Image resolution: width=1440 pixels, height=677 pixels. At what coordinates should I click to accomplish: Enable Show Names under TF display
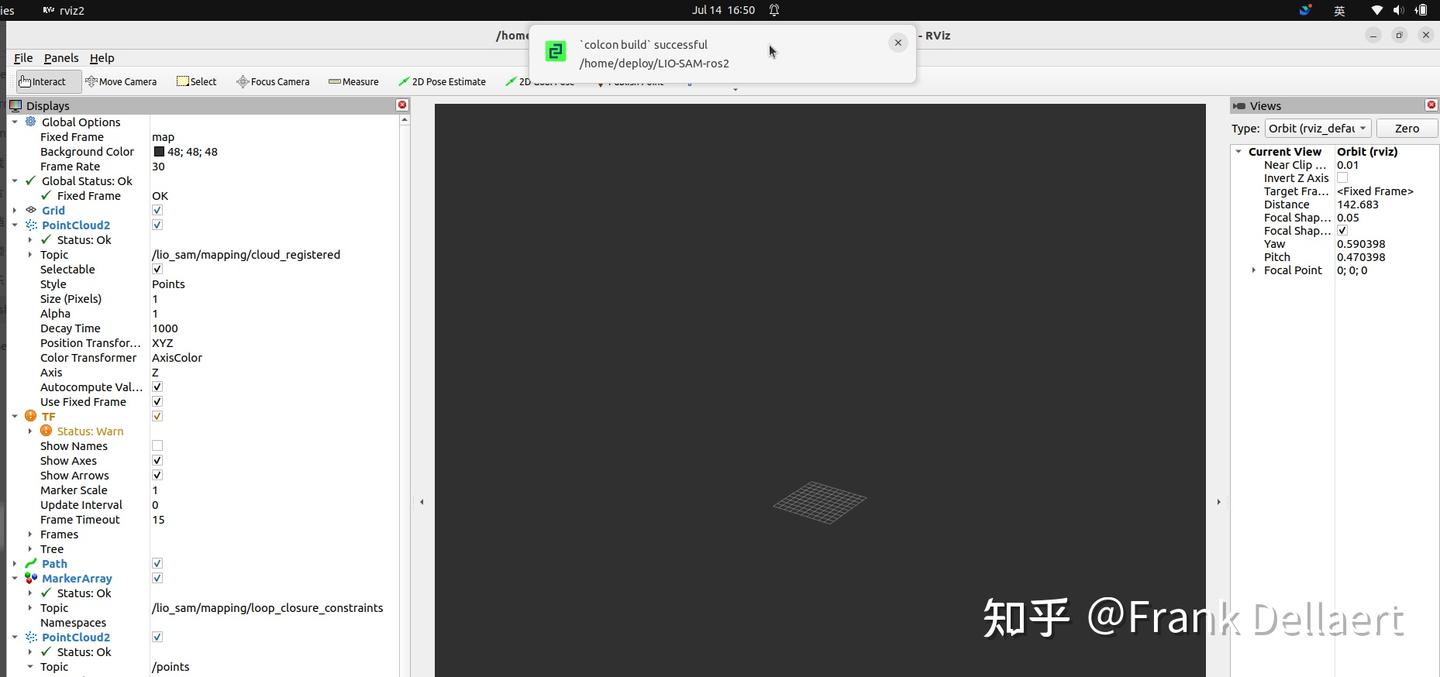click(156, 445)
